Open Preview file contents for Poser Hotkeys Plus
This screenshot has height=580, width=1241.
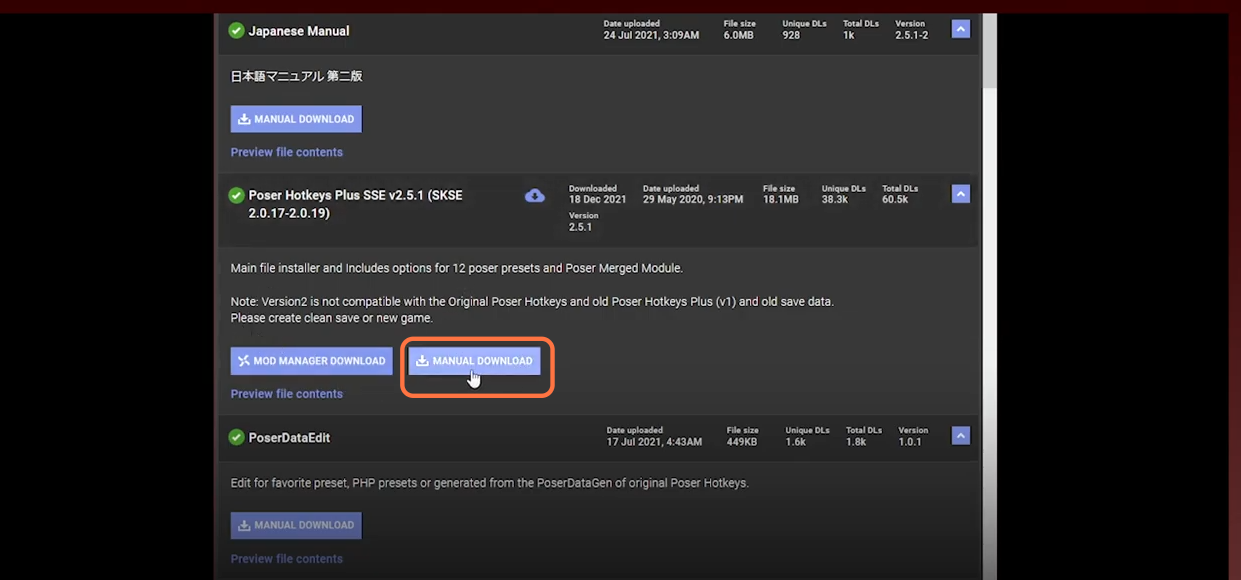pyautogui.click(x=287, y=394)
